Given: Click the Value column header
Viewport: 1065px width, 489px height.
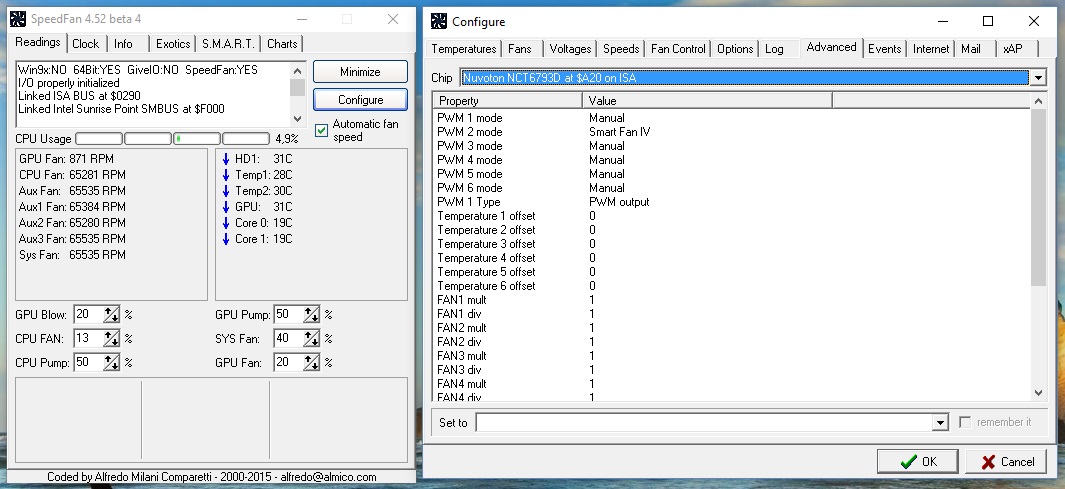Looking at the screenshot, I should pyautogui.click(x=707, y=101).
